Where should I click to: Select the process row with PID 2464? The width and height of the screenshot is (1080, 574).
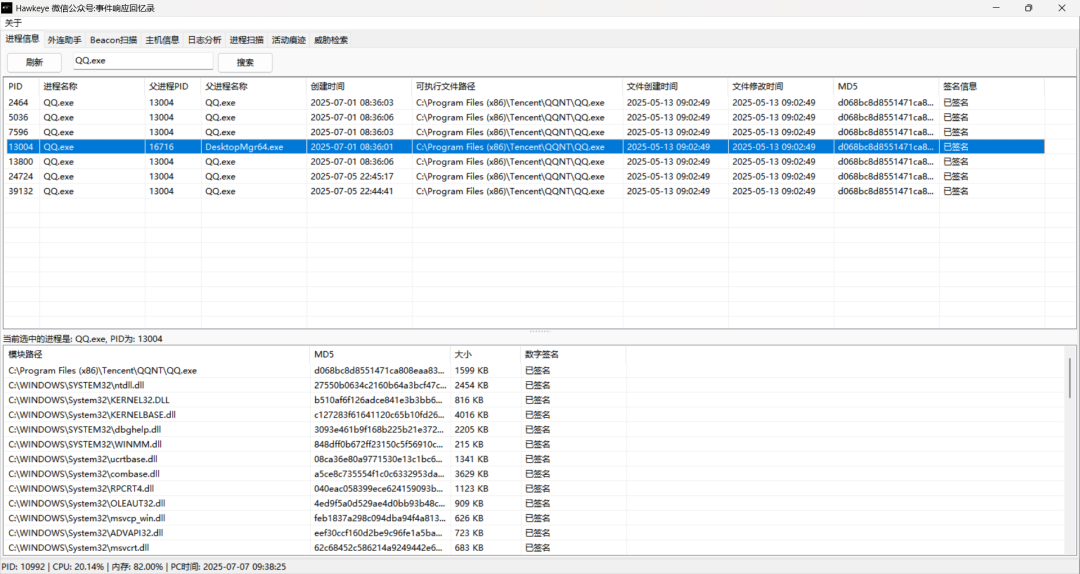(525, 103)
